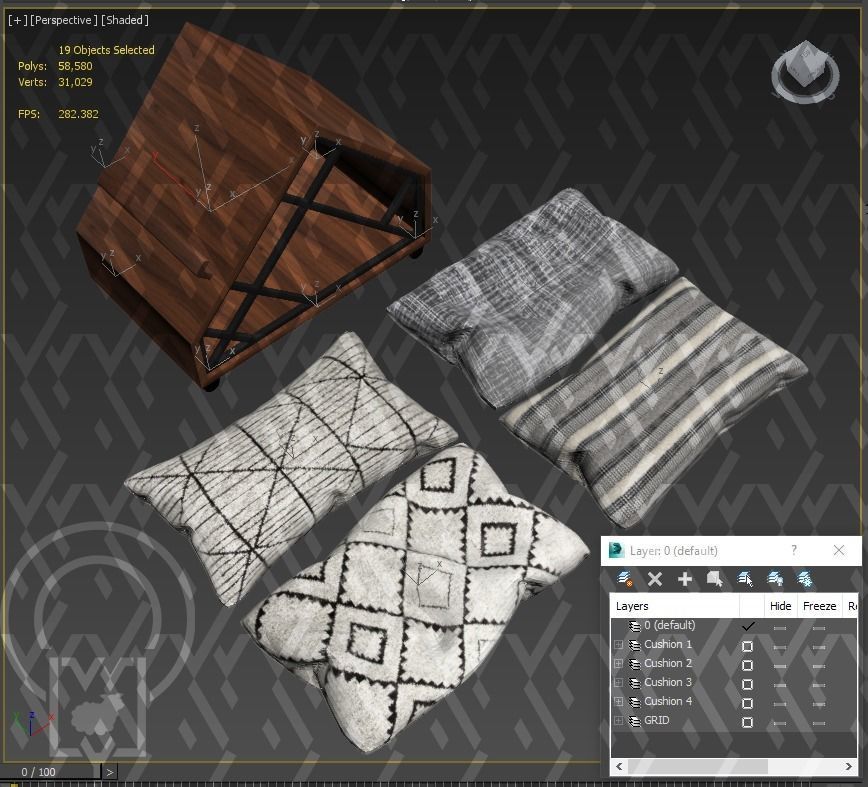Set GRID as current layer checkbox
868x787 pixels.
click(x=747, y=722)
